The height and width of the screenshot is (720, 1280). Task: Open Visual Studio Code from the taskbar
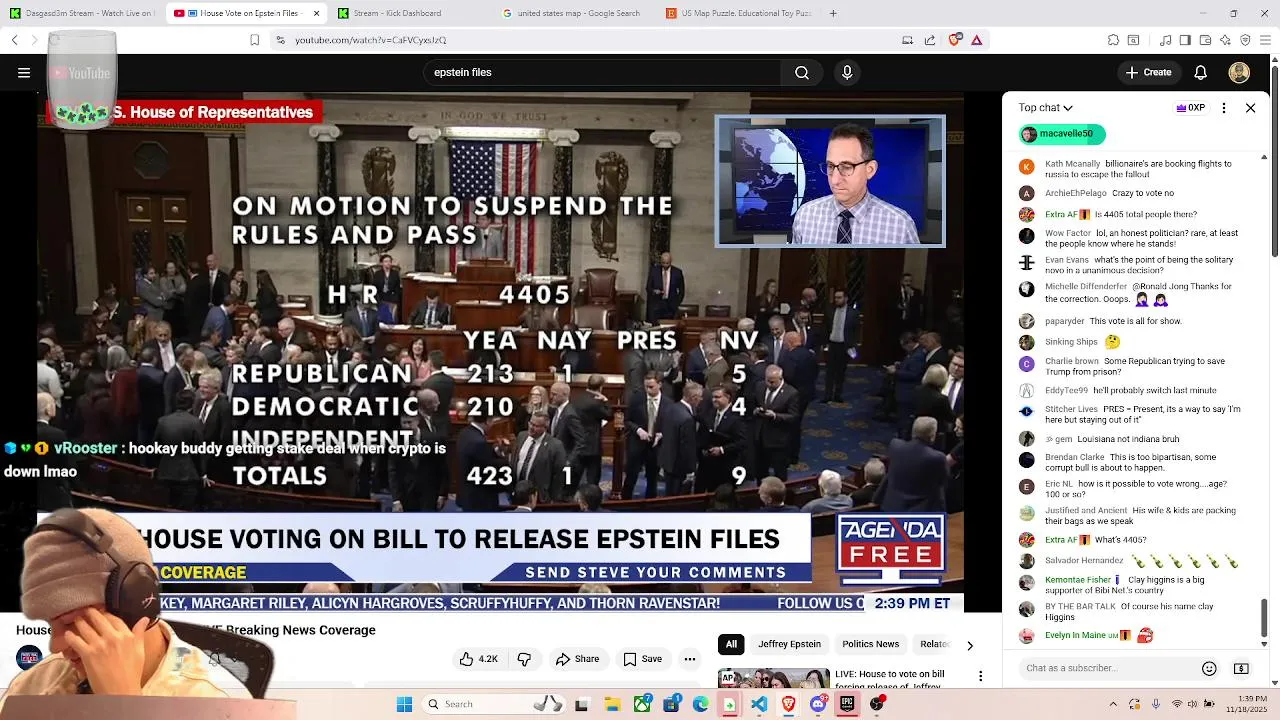click(760, 704)
